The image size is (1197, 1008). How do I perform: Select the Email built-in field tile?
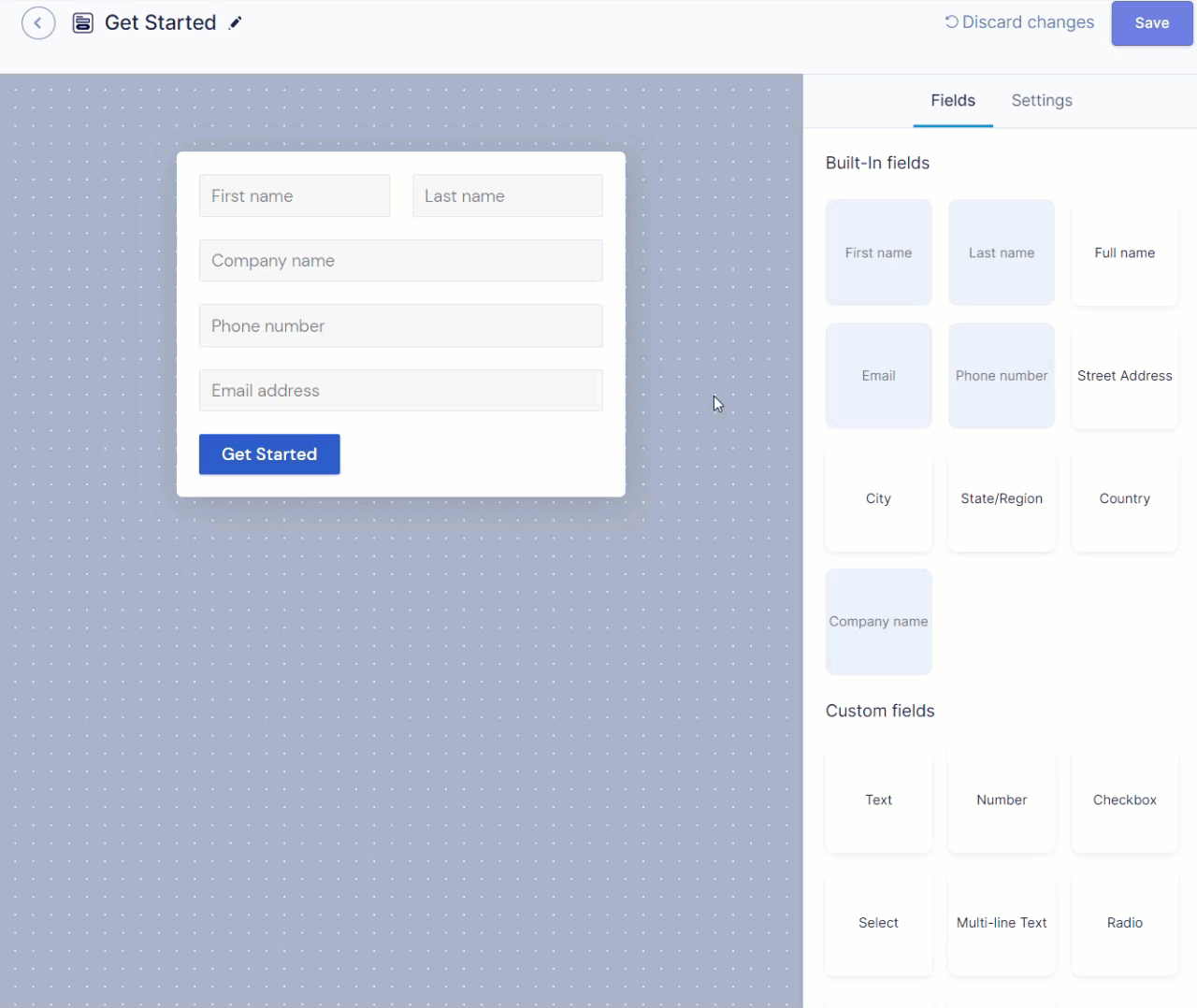[x=879, y=375]
